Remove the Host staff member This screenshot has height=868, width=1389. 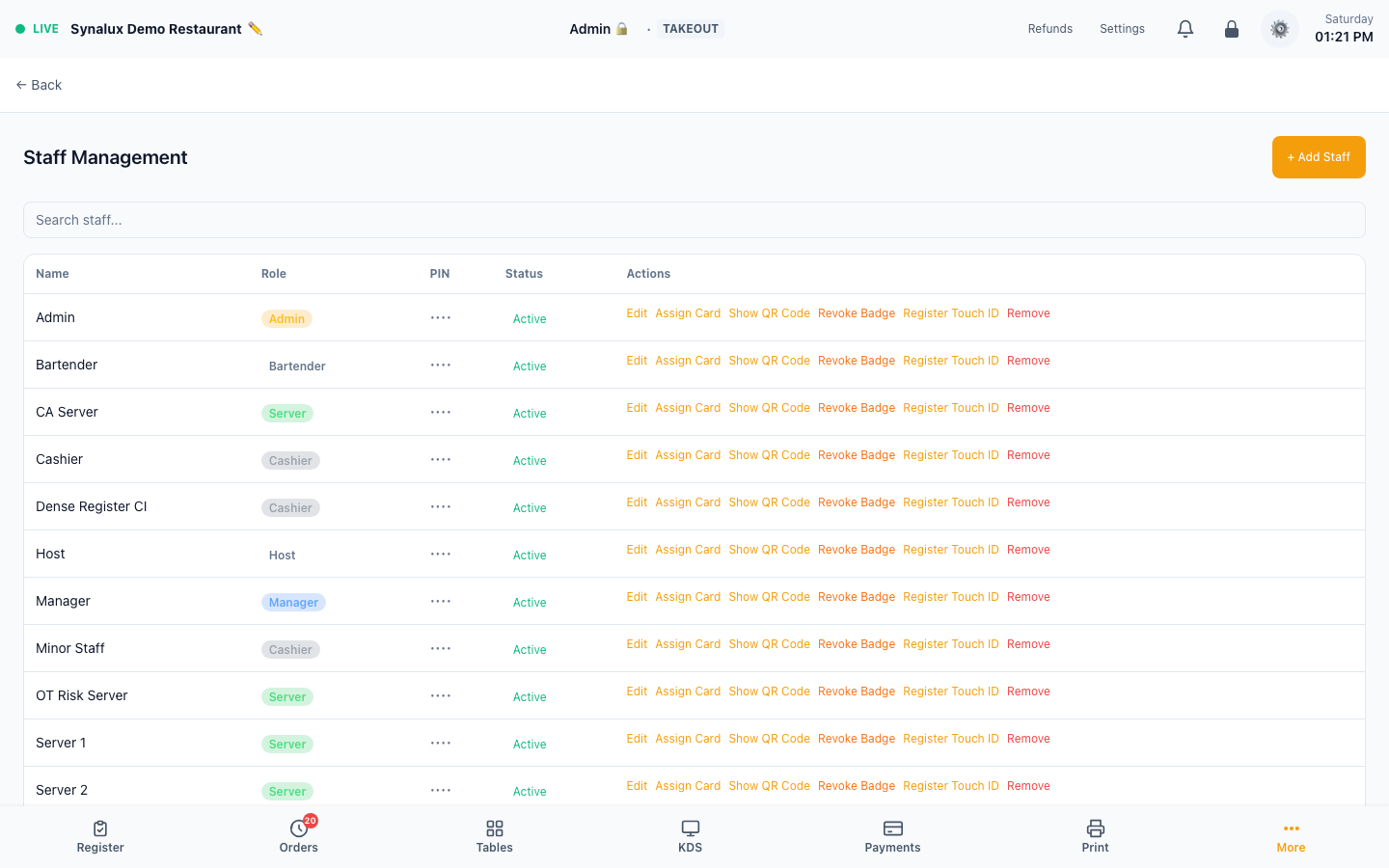pos(1028,550)
